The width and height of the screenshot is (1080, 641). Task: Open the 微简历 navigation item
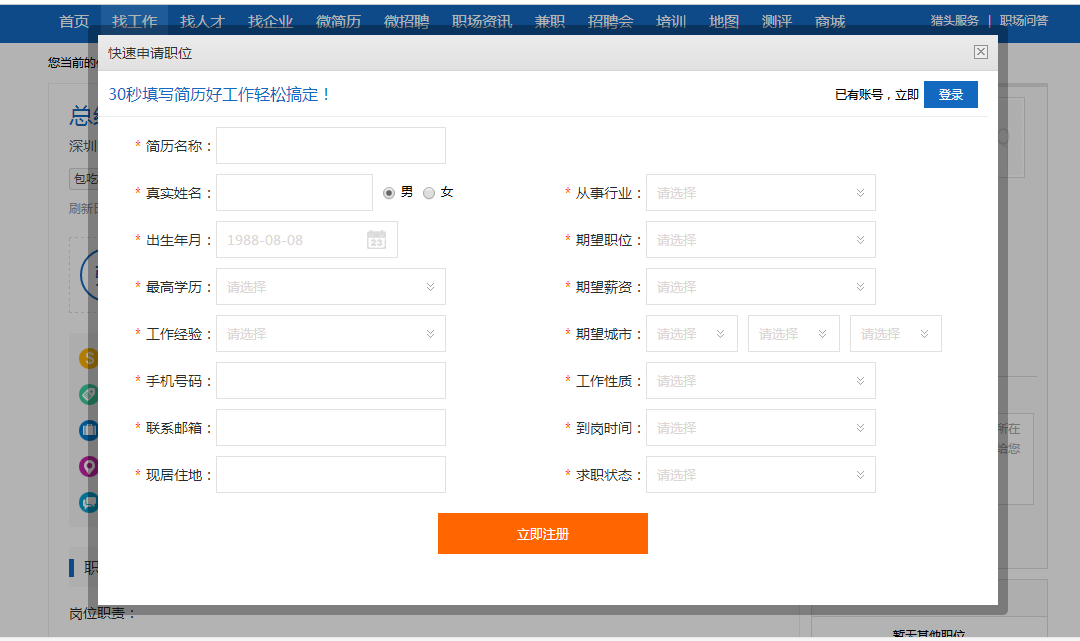pyautogui.click(x=338, y=22)
